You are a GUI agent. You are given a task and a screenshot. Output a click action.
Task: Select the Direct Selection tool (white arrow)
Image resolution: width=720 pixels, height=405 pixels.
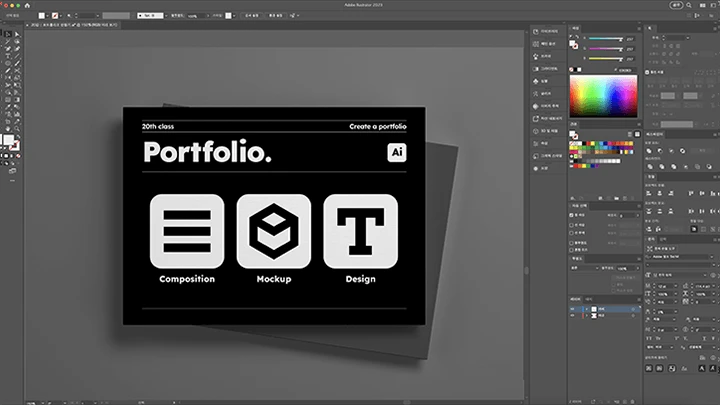pyautogui.click(x=17, y=34)
